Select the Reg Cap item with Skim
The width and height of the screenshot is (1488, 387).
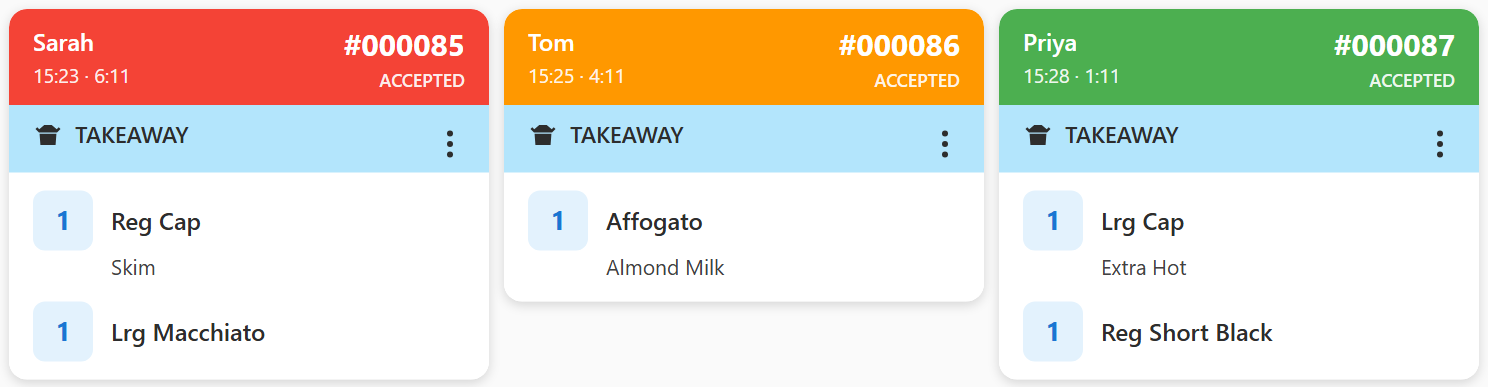point(249,235)
